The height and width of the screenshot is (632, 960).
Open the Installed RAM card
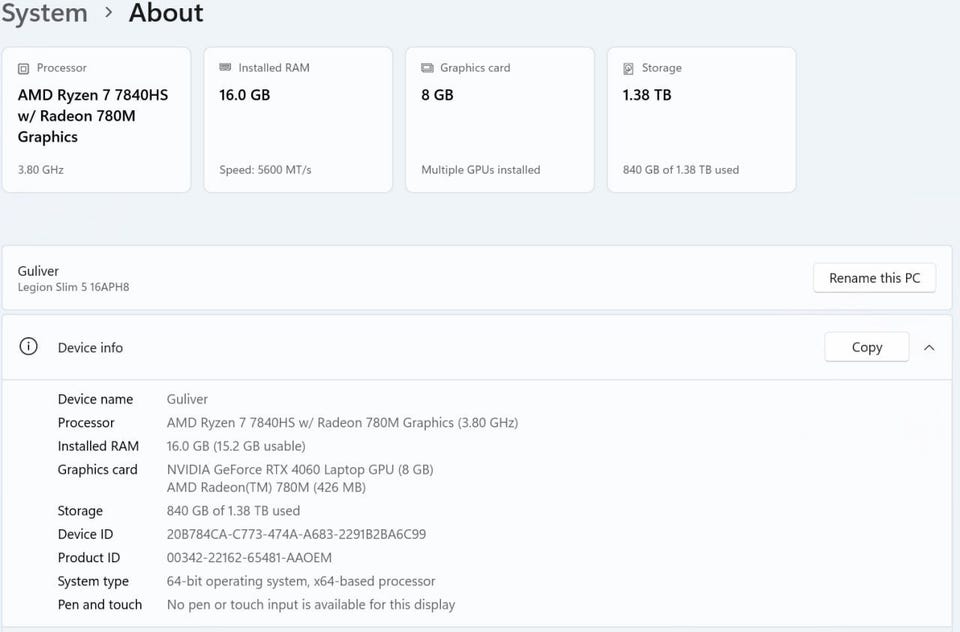pyautogui.click(x=298, y=120)
